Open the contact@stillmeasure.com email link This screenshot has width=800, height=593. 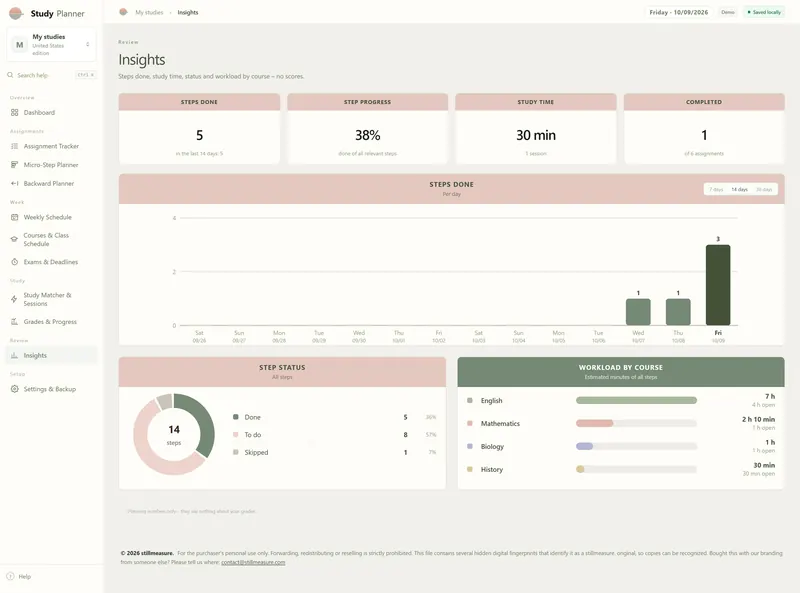[x=253, y=562]
